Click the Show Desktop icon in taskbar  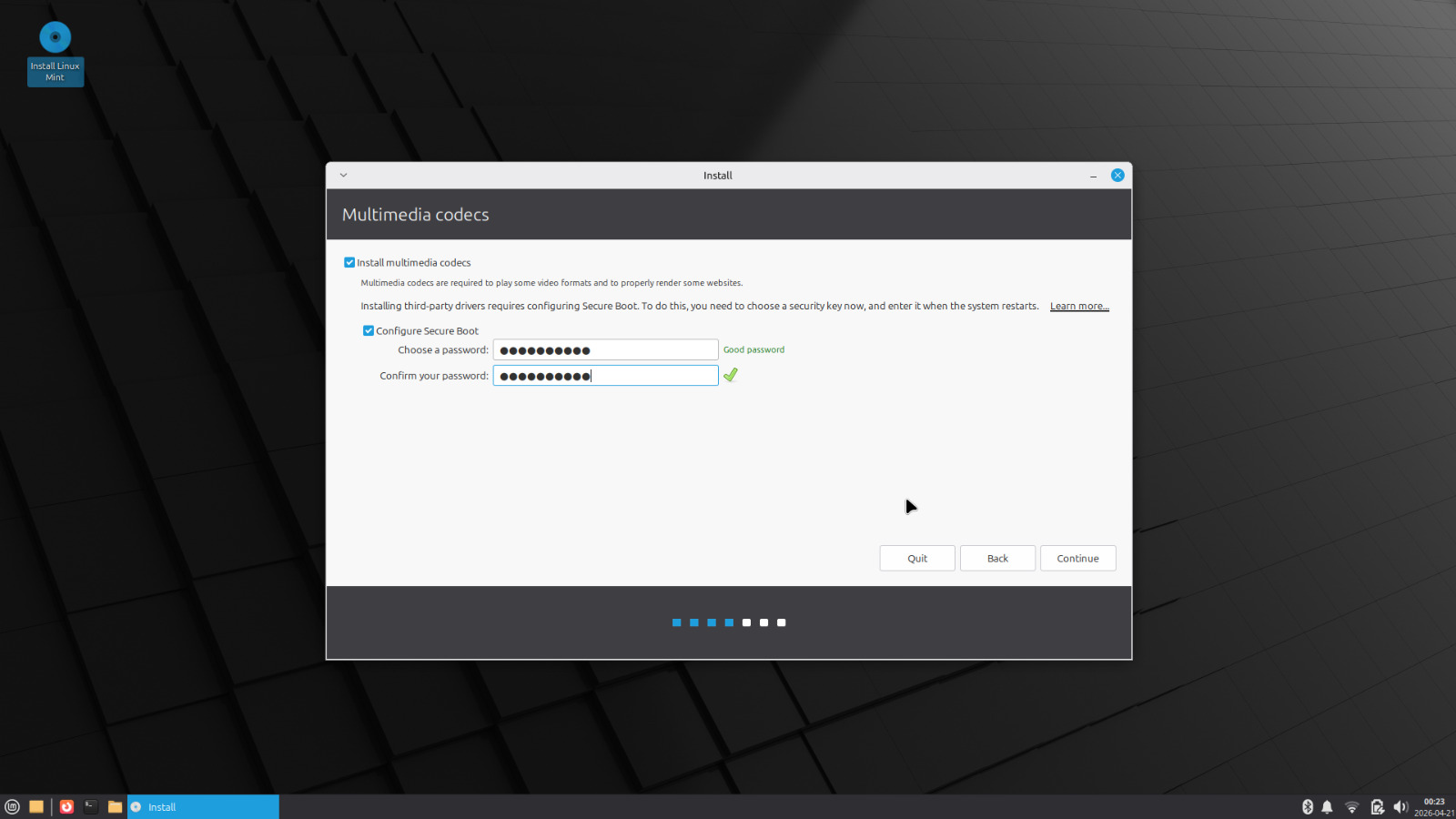(x=36, y=806)
